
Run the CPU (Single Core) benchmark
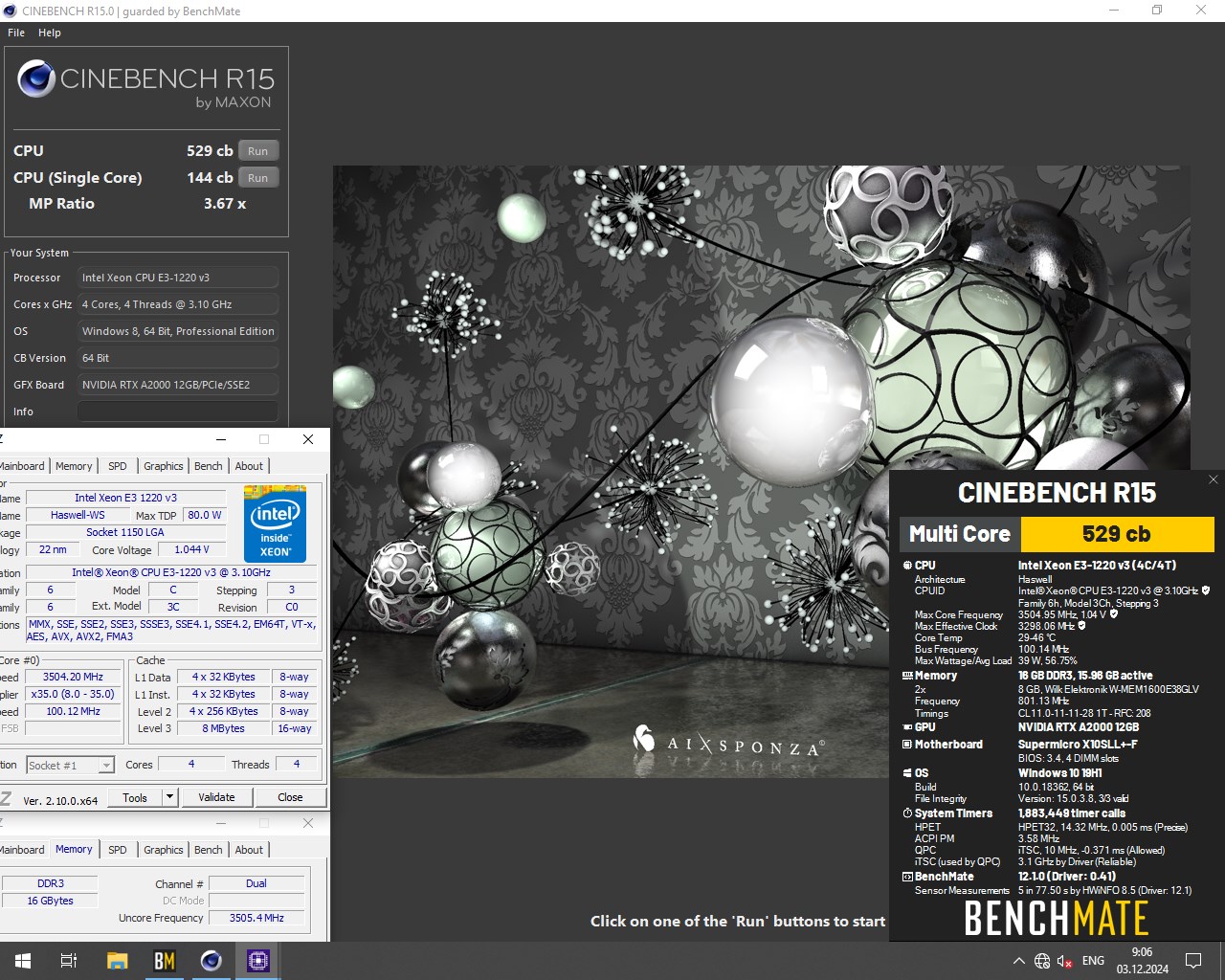point(258,178)
